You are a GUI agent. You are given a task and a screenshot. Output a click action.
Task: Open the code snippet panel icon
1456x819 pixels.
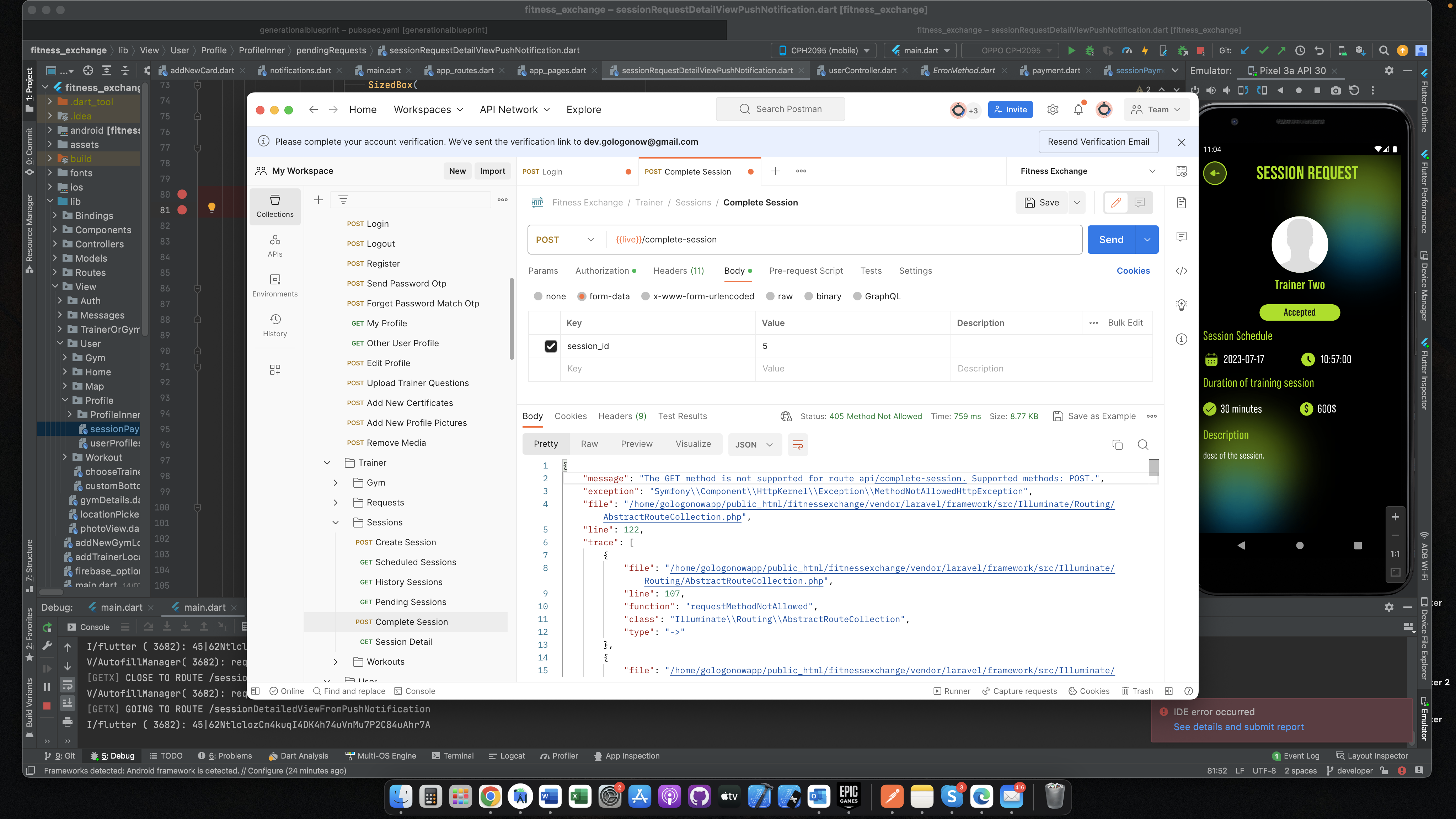(1181, 271)
